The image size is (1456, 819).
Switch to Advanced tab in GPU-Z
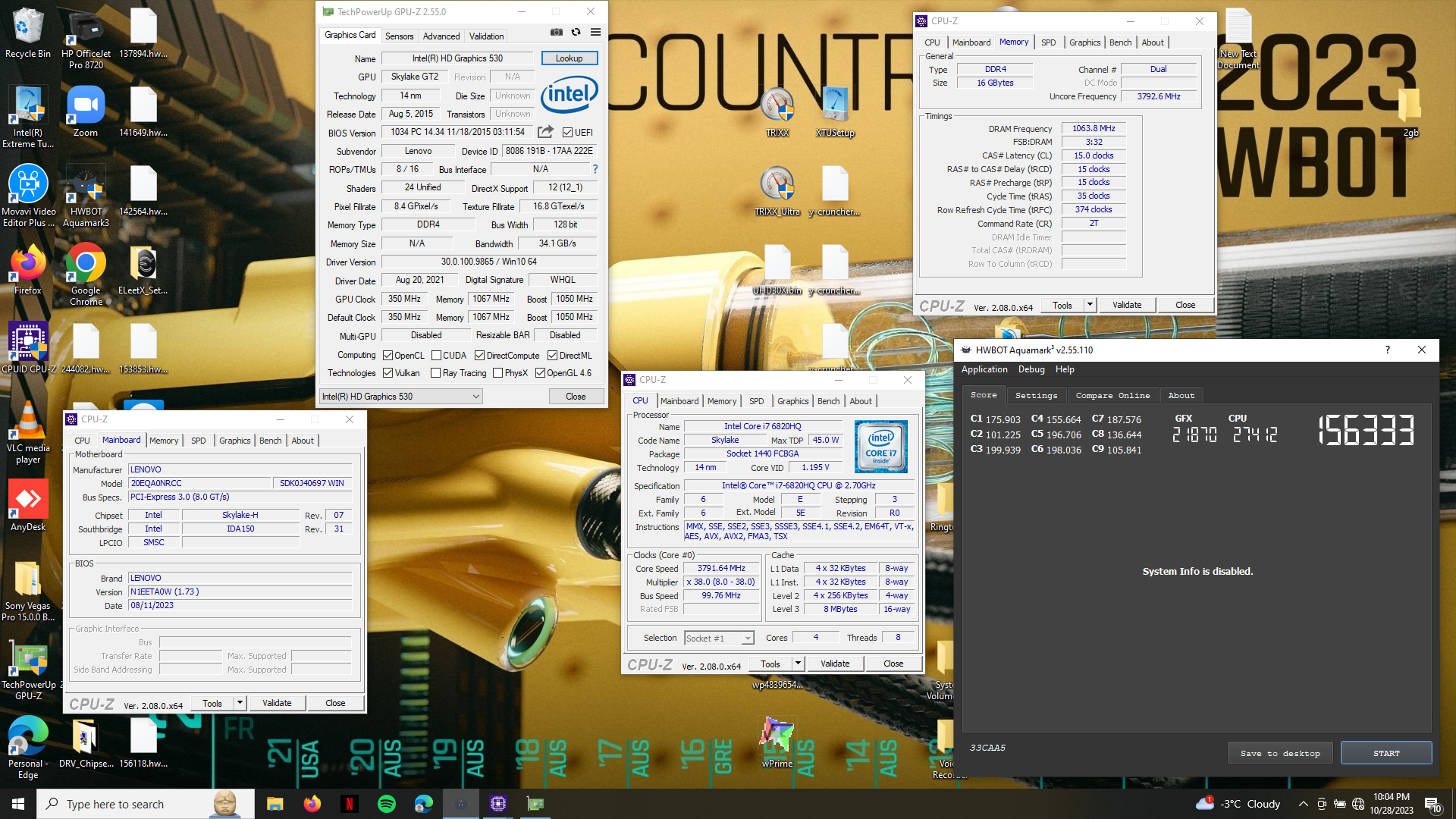click(x=441, y=36)
